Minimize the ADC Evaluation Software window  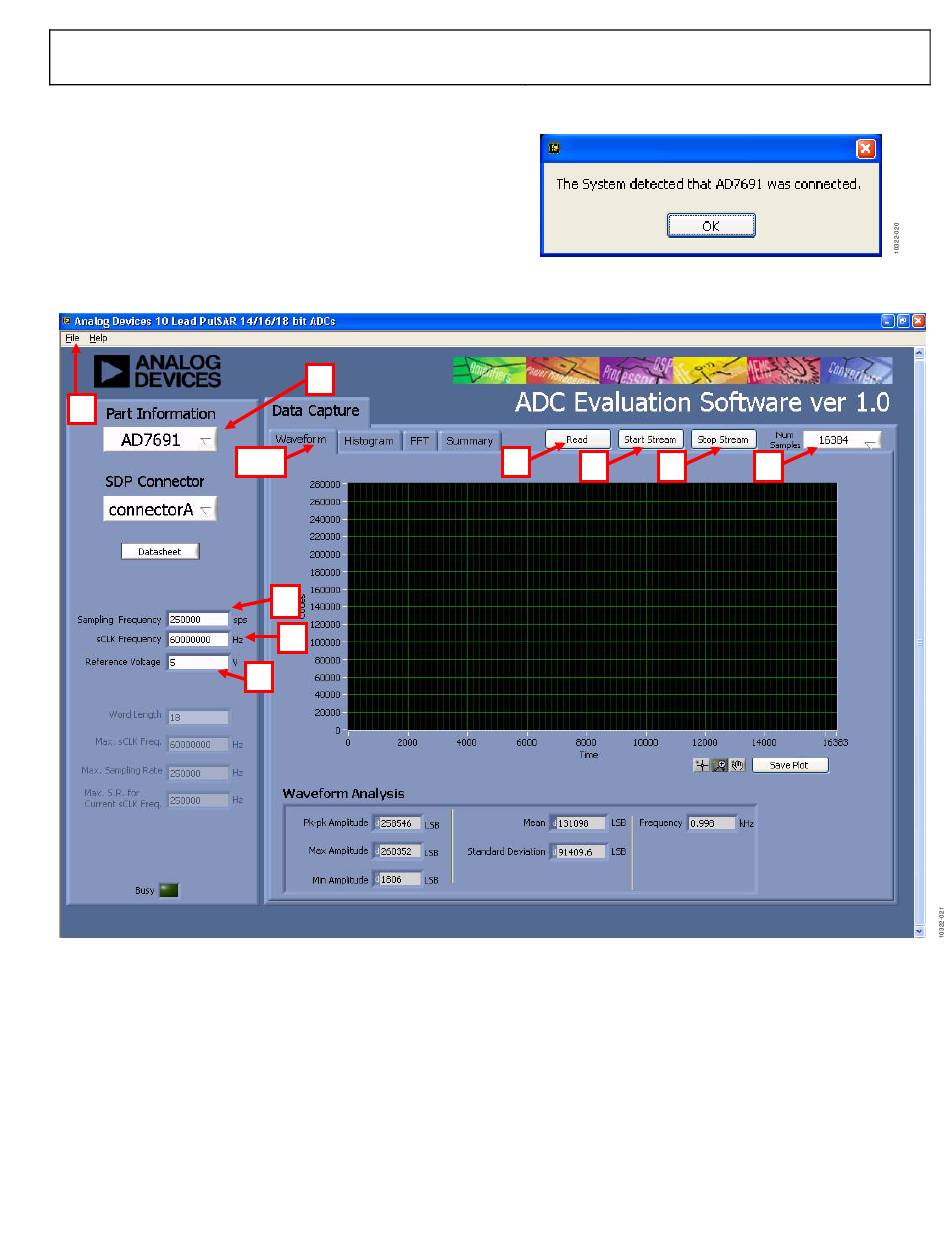[888, 321]
